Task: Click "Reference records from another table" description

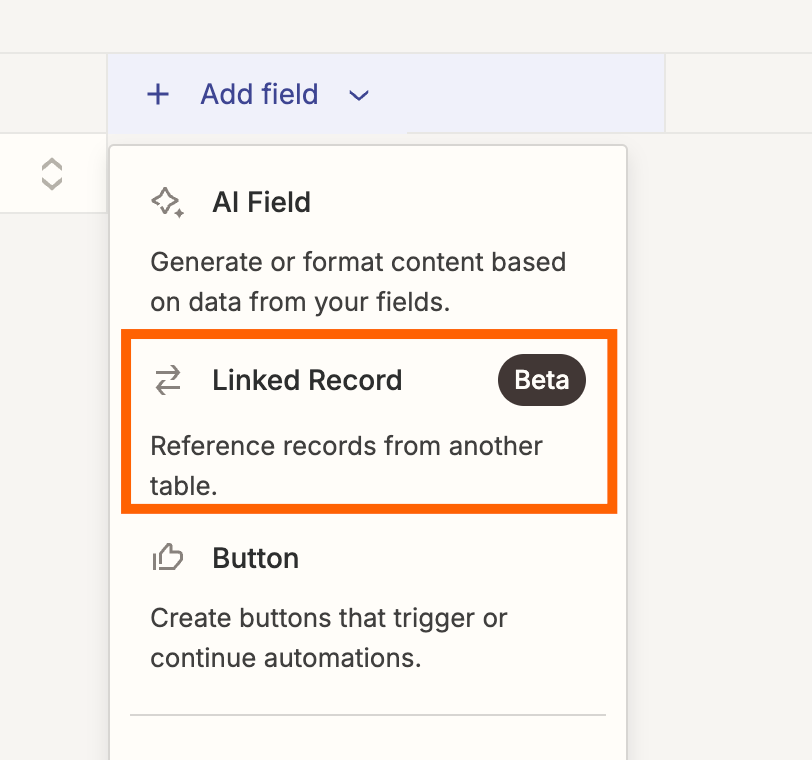Action: (346, 446)
